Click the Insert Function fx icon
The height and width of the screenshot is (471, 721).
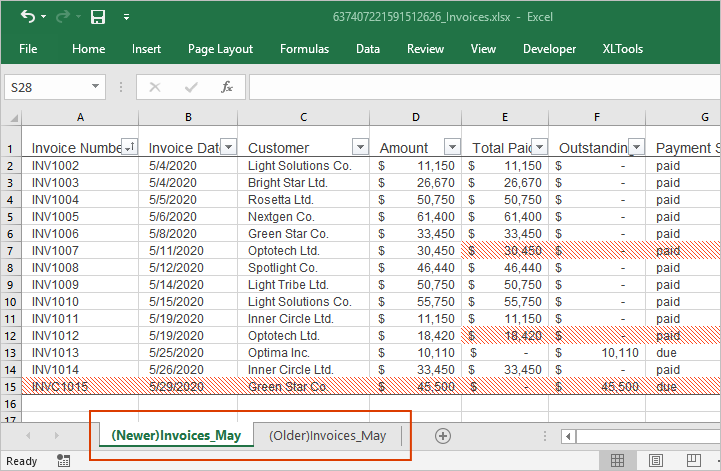coord(227,87)
